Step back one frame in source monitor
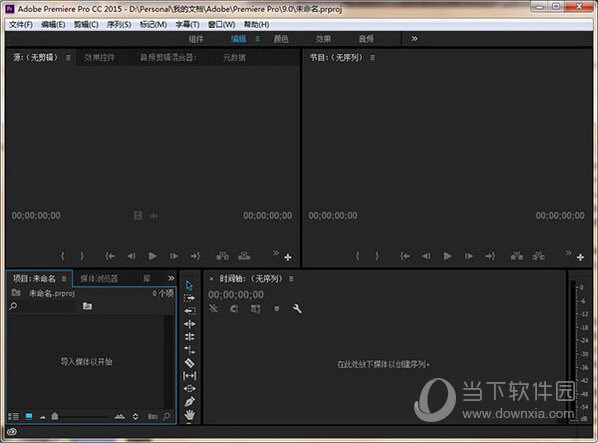The height and width of the screenshot is (443, 598). [x=131, y=256]
